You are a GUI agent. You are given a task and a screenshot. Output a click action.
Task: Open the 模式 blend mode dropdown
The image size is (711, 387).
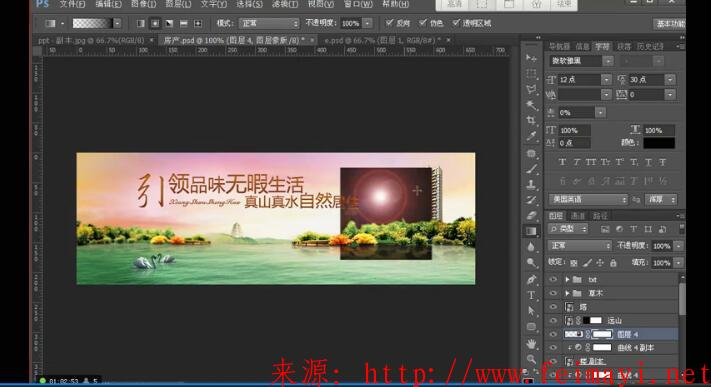click(x=269, y=23)
